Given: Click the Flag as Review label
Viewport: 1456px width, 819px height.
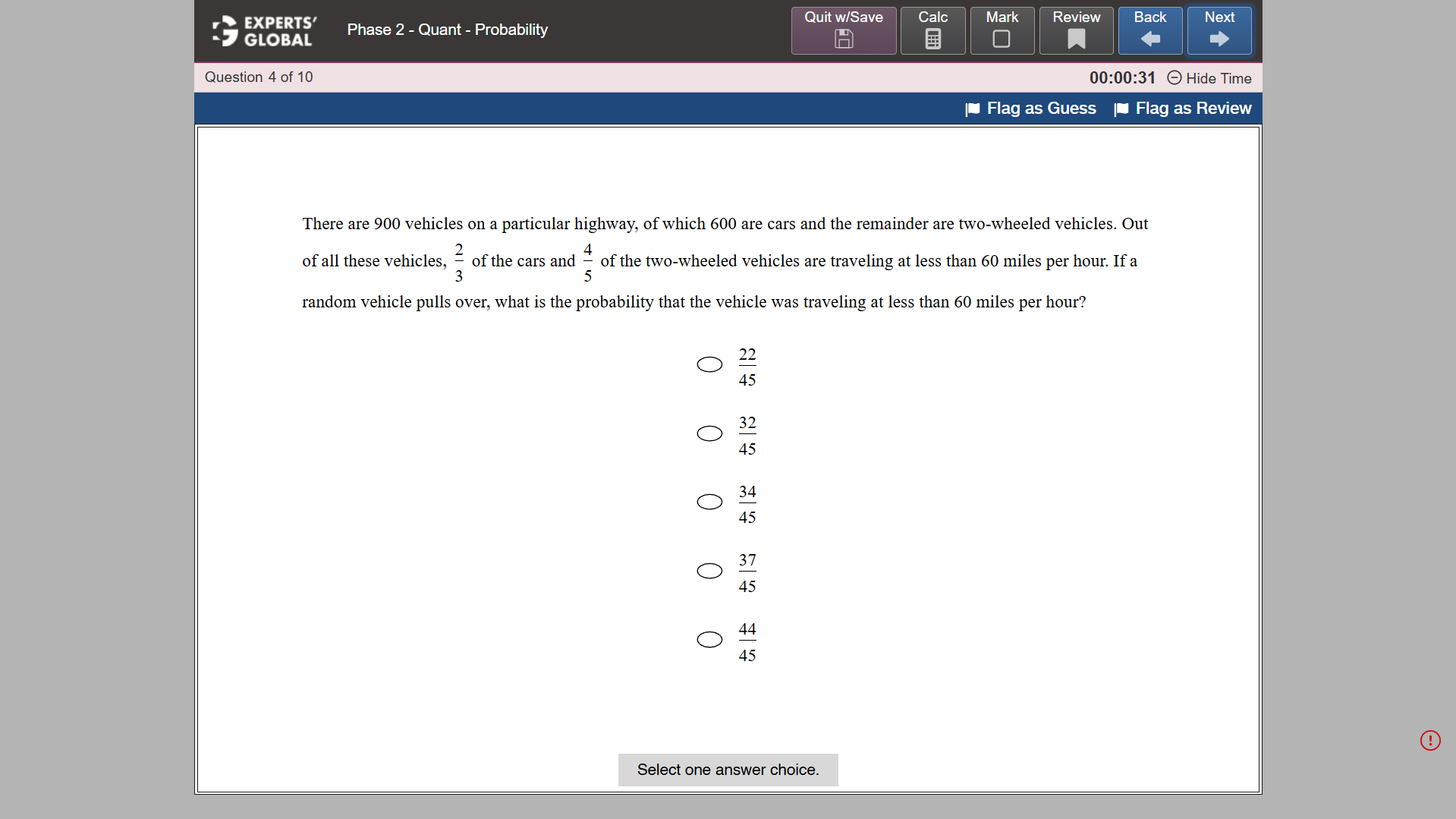Looking at the screenshot, I should (1193, 109).
